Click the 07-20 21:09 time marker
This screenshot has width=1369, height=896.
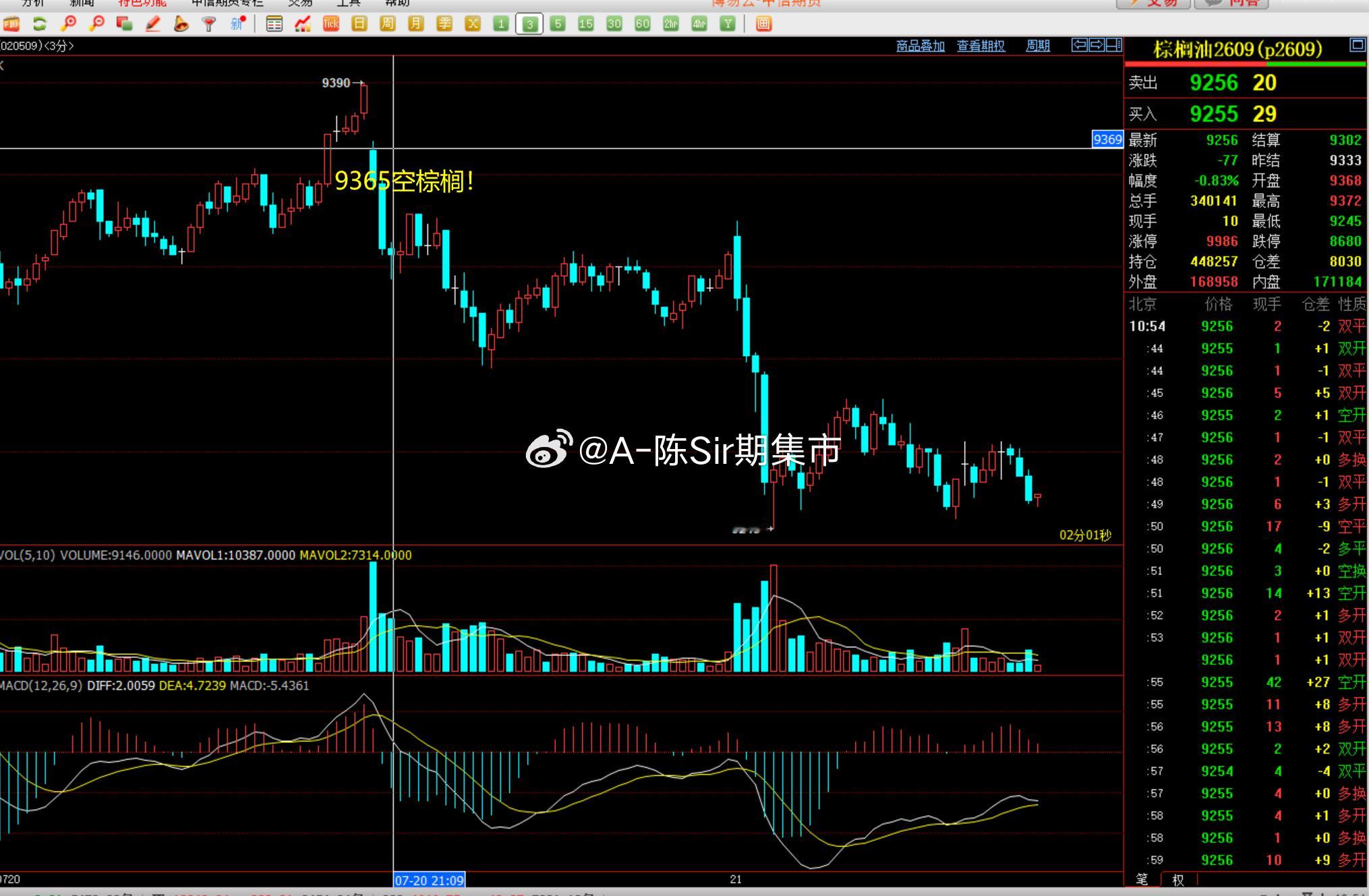tap(430, 880)
